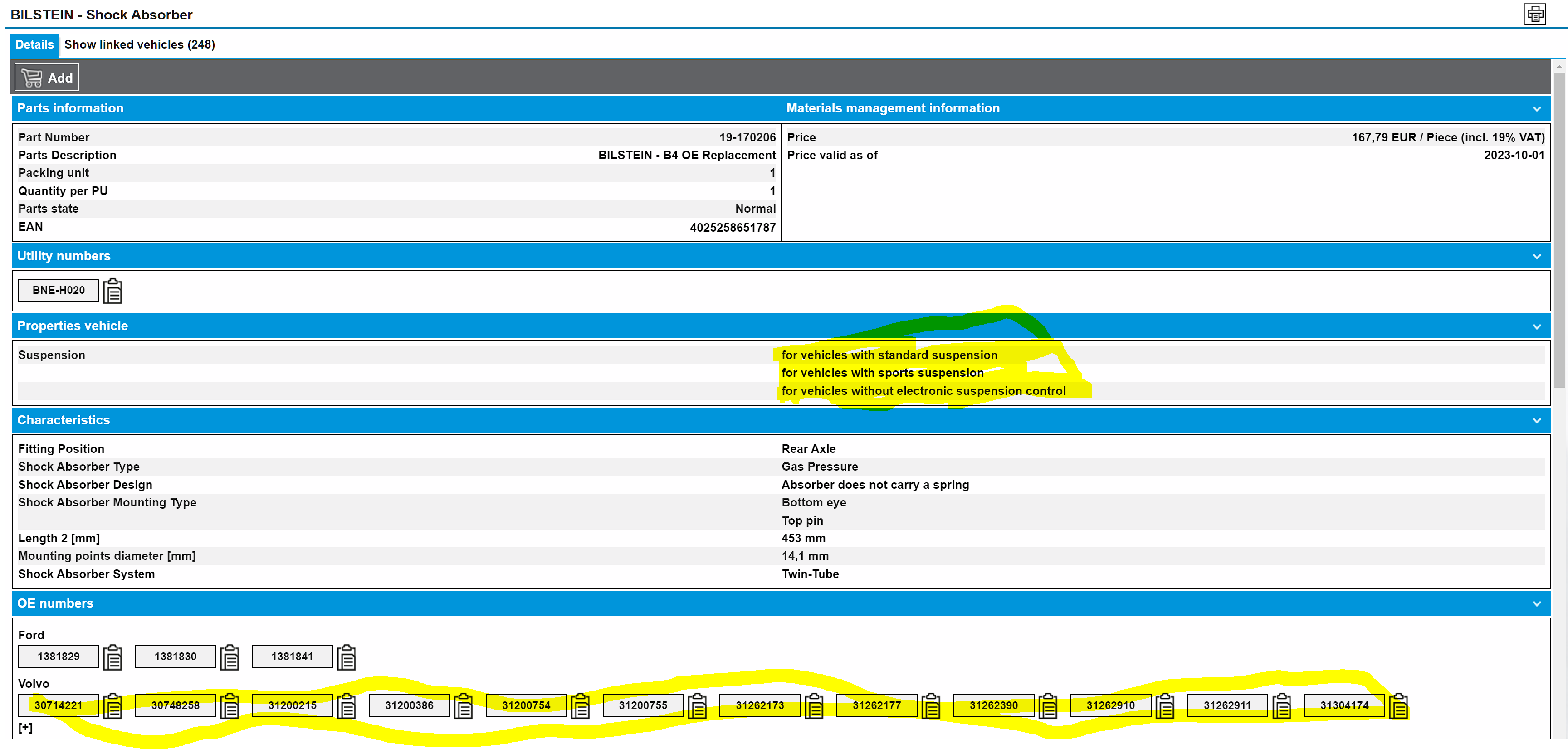
Task: Copy Volvo OE number 31200754 to clipboard
Action: click(580, 706)
